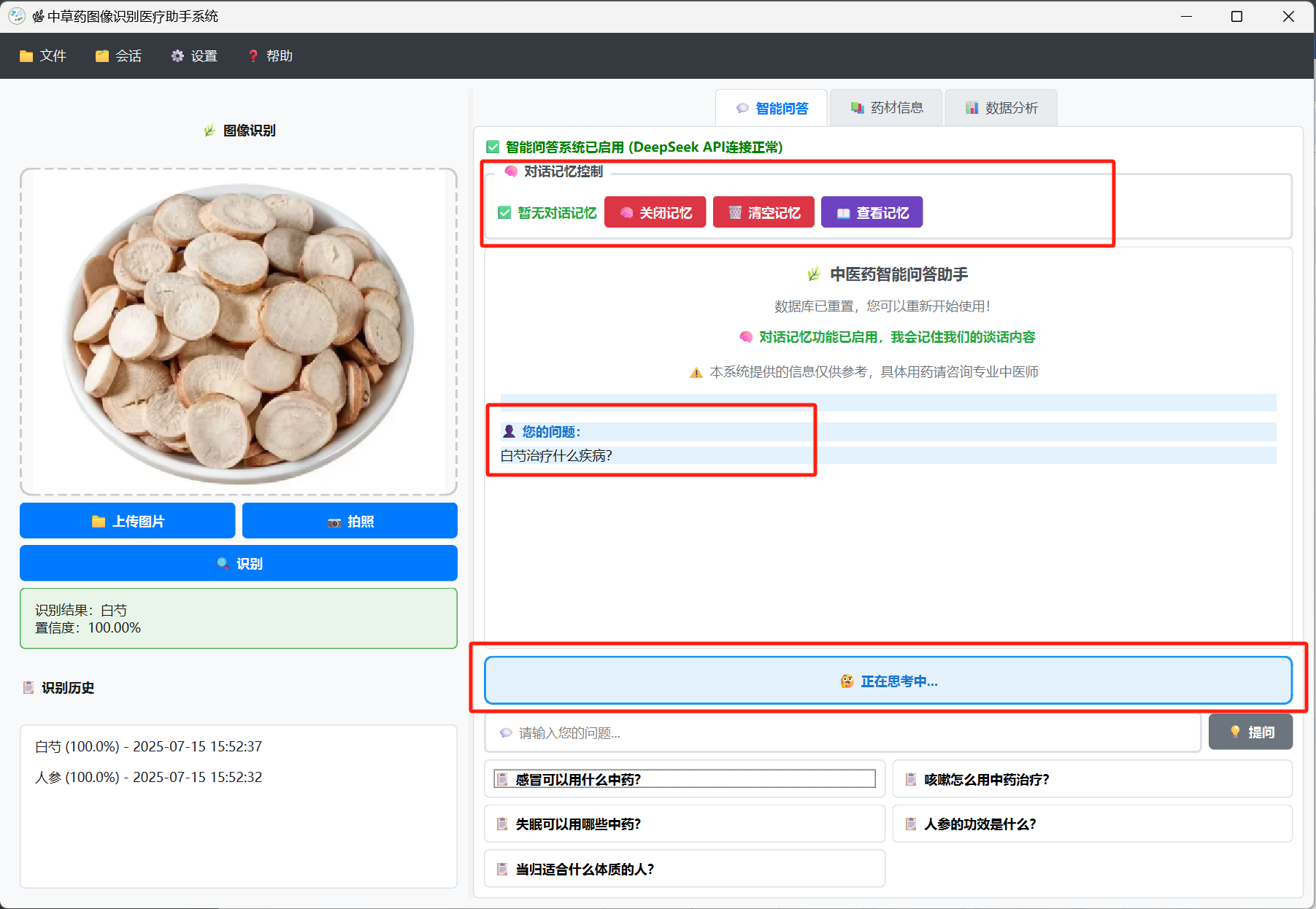Click the speech bubble icon on 智能问答 tab
Viewport: 1316px width, 909px height.
click(742, 108)
